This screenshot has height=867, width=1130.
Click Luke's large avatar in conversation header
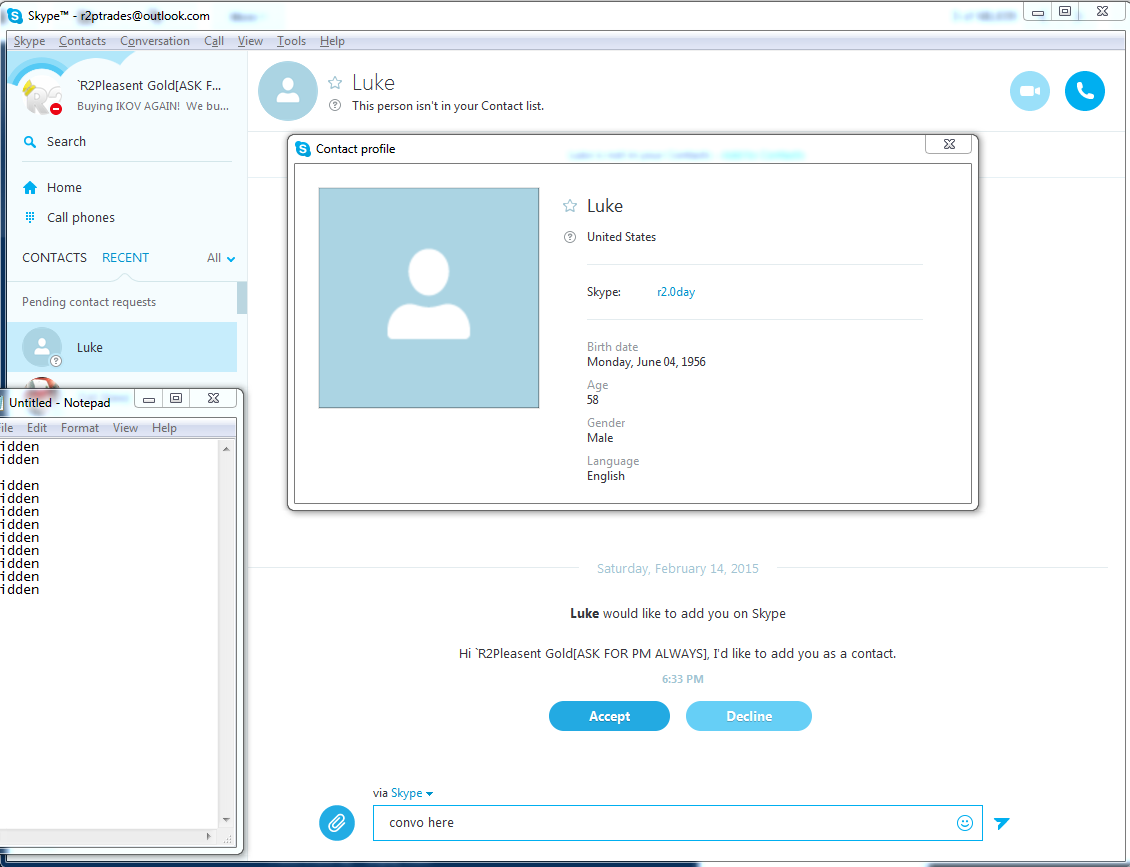pyautogui.click(x=288, y=91)
